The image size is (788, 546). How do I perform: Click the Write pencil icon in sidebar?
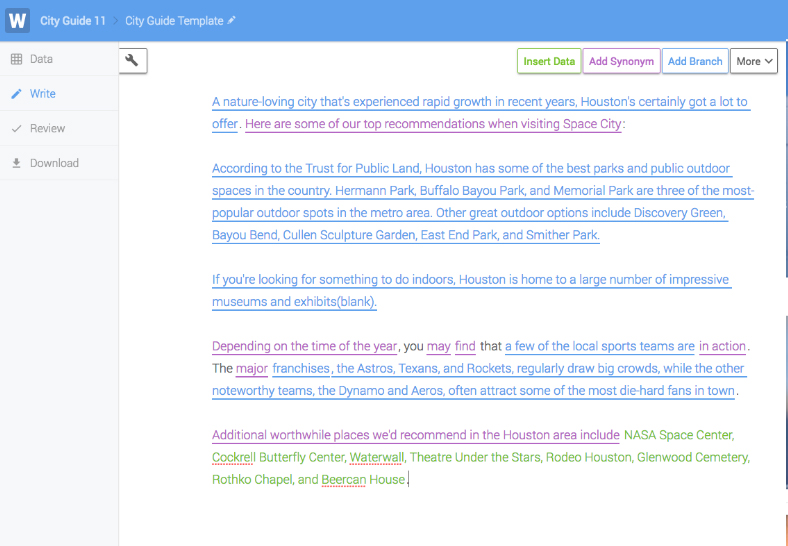[x=16, y=94]
